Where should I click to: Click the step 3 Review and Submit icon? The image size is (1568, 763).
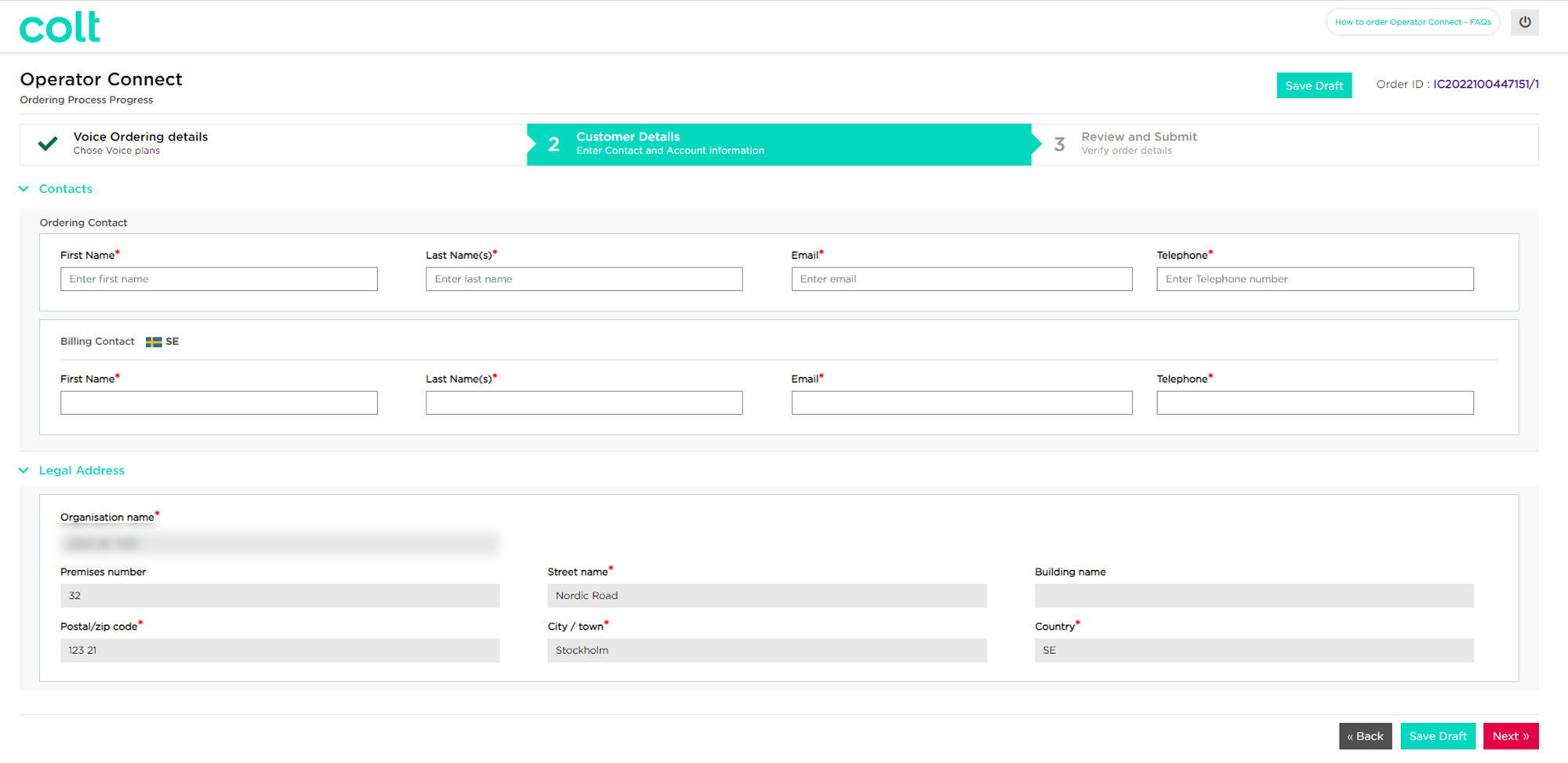[1059, 144]
